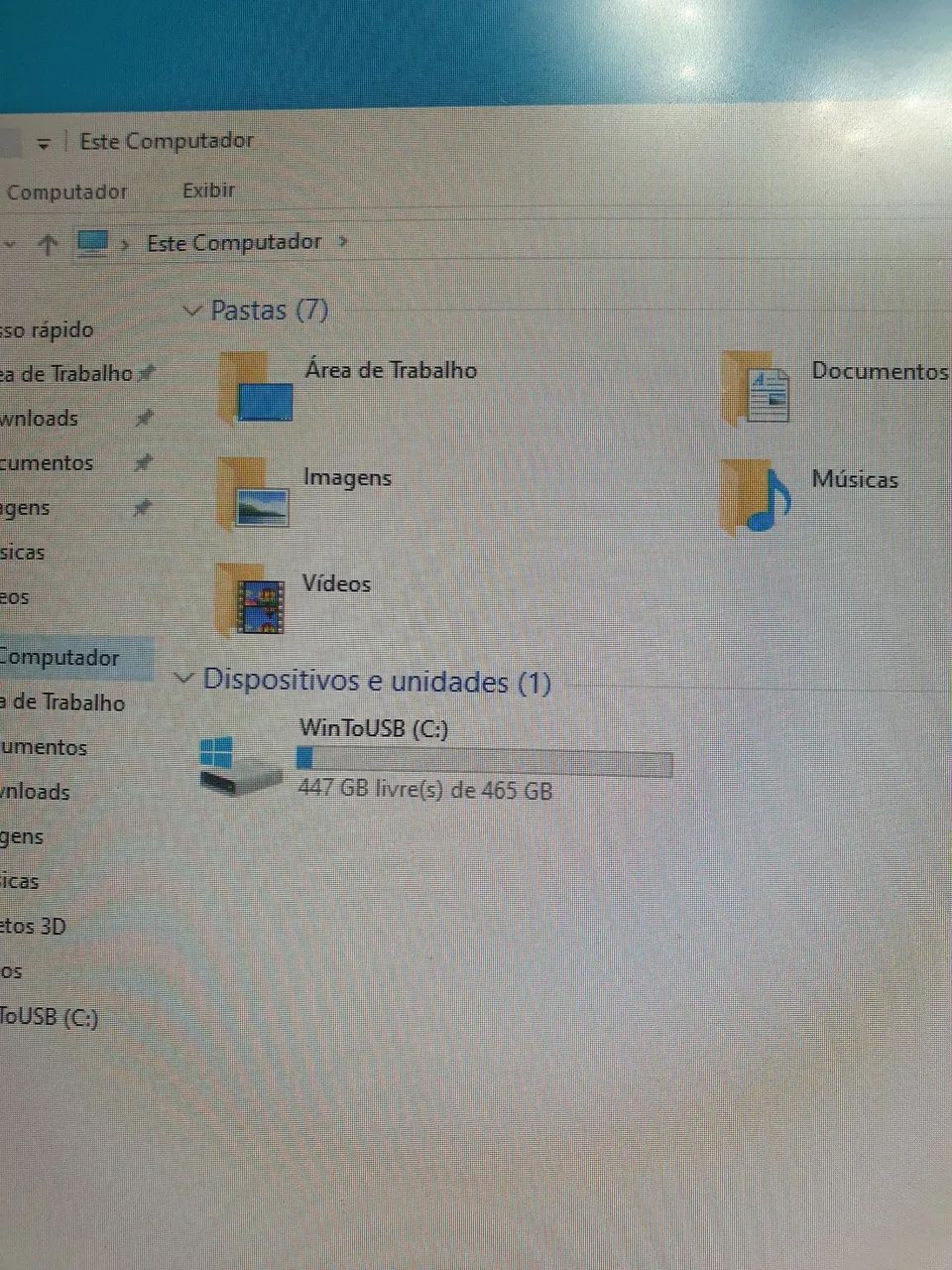Click the Imagens folder label
952x1270 pixels.
(347, 477)
